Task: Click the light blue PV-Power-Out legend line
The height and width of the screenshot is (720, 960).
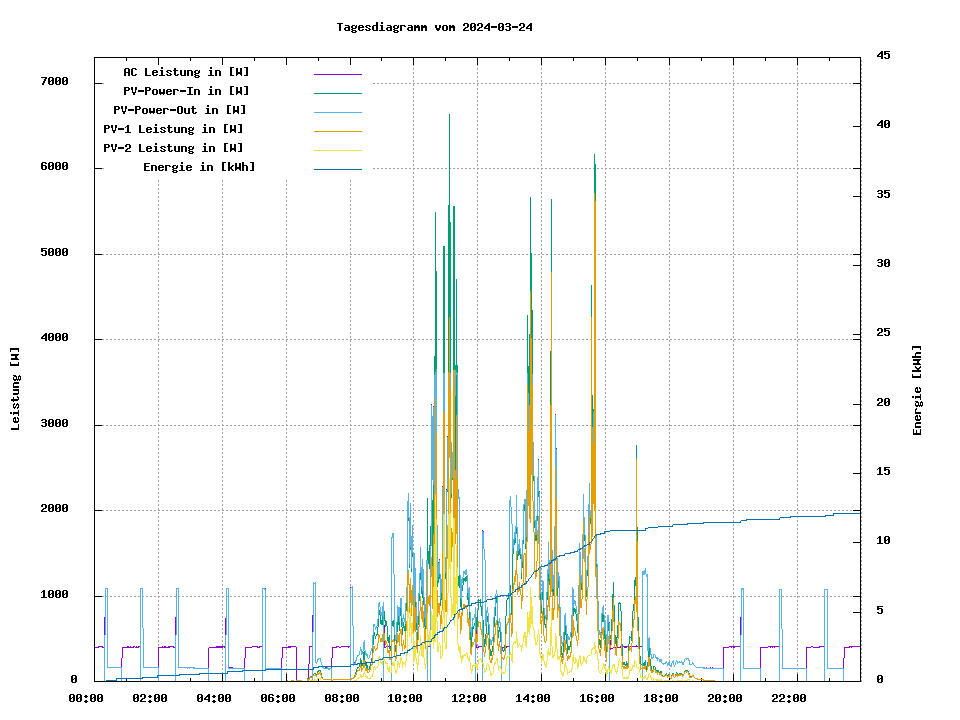Action: (337, 112)
